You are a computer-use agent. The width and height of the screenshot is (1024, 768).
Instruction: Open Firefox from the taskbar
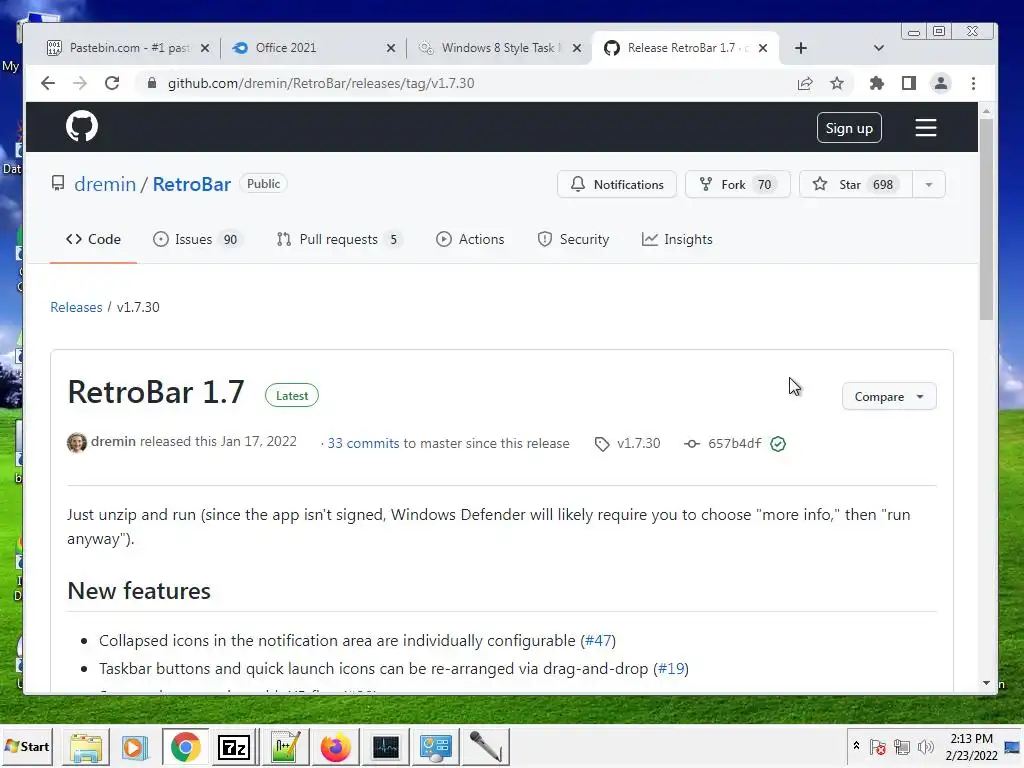coord(336,747)
